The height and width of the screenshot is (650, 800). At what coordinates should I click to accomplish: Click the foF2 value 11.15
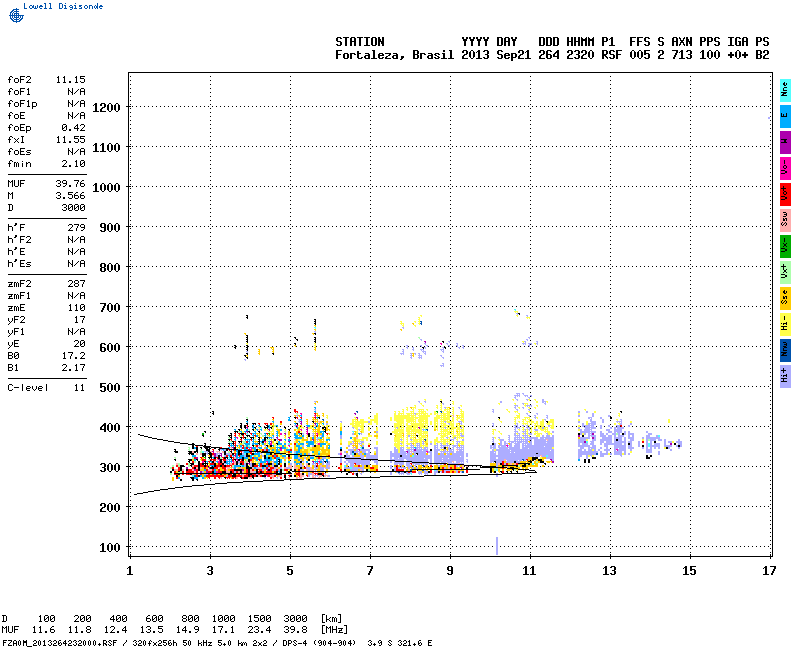click(70, 80)
